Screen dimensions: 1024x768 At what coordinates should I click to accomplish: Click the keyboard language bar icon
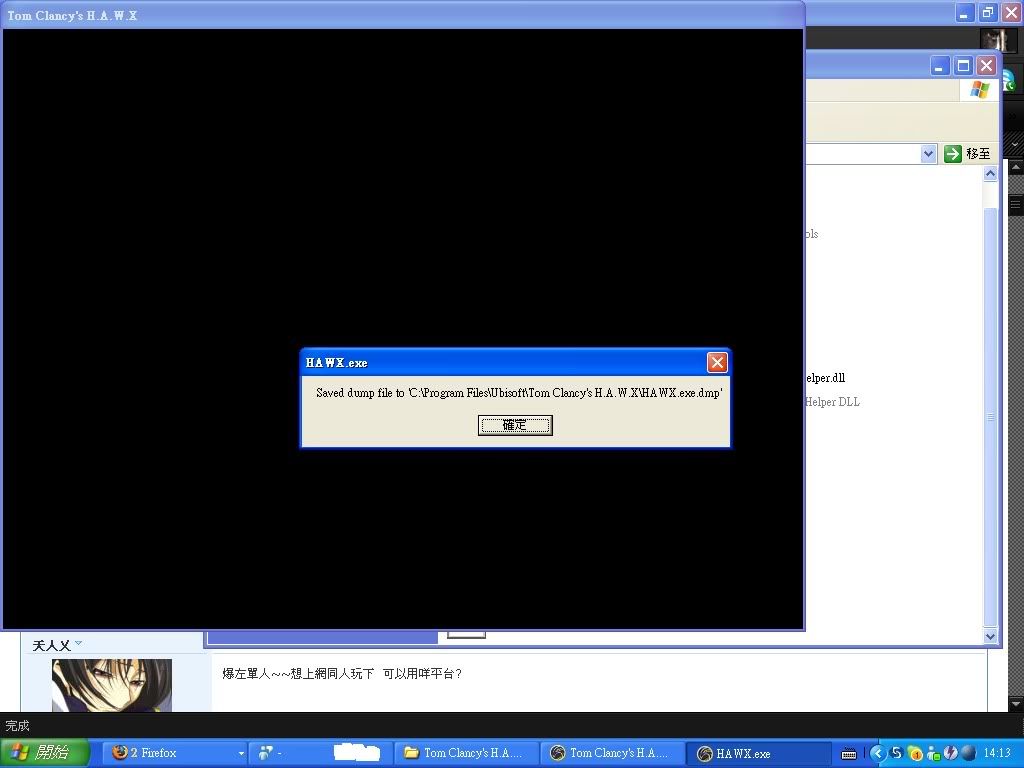[848, 754]
